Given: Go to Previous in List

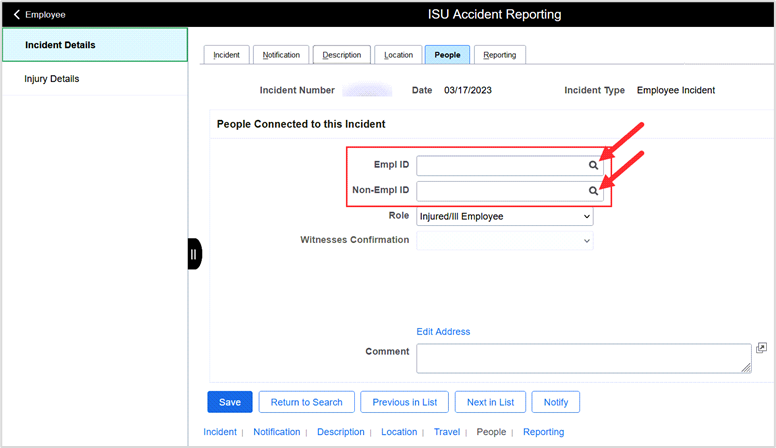Looking at the screenshot, I should pyautogui.click(x=404, y=402).
